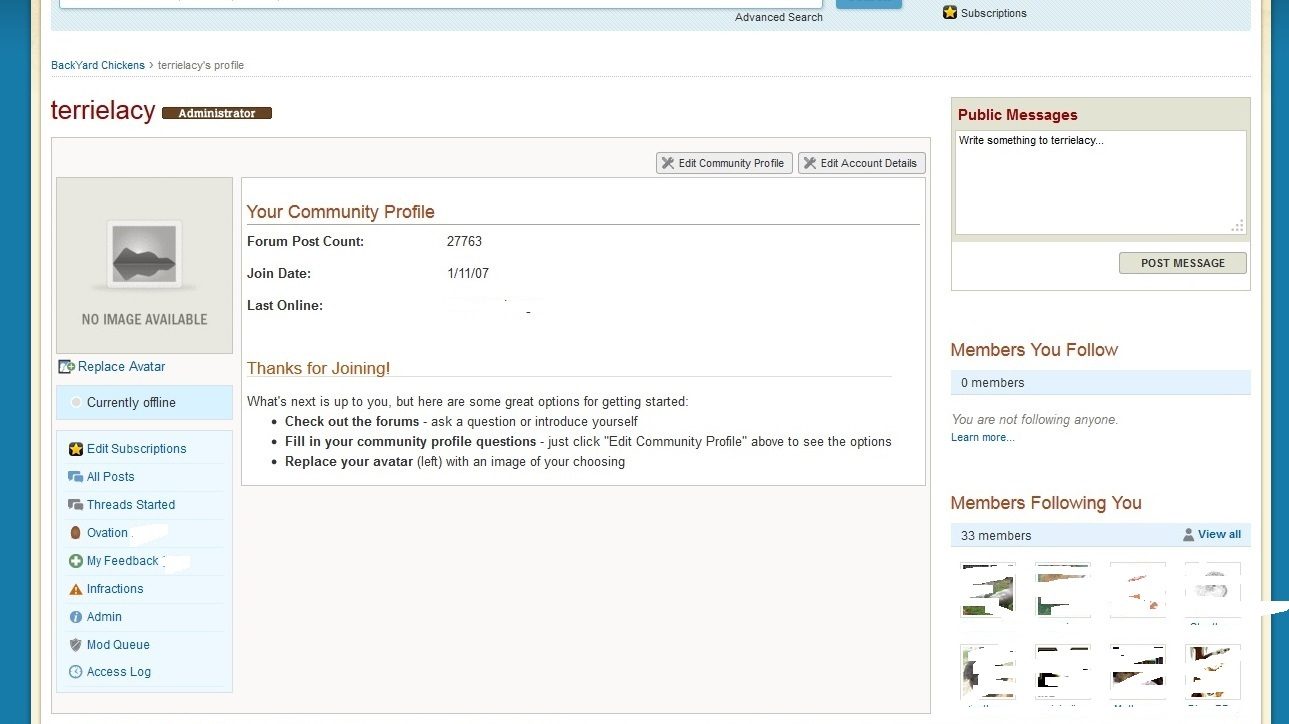This screenshot has height=724, width=1289.
Task: Go to BackYard Chickens breadcrumb link
Action: tap(98, 65)
